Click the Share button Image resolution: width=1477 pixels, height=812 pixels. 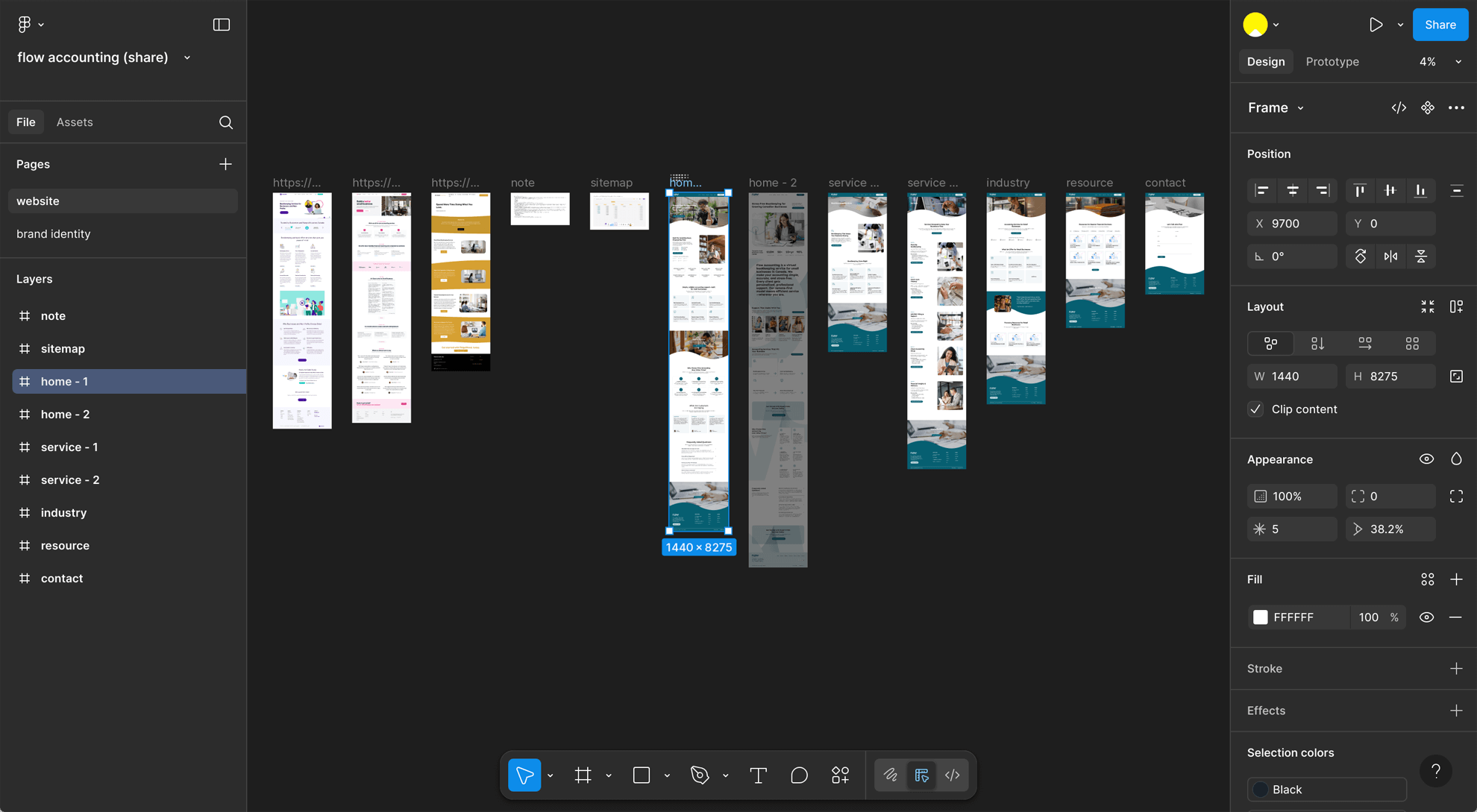tap(1440, 24)
